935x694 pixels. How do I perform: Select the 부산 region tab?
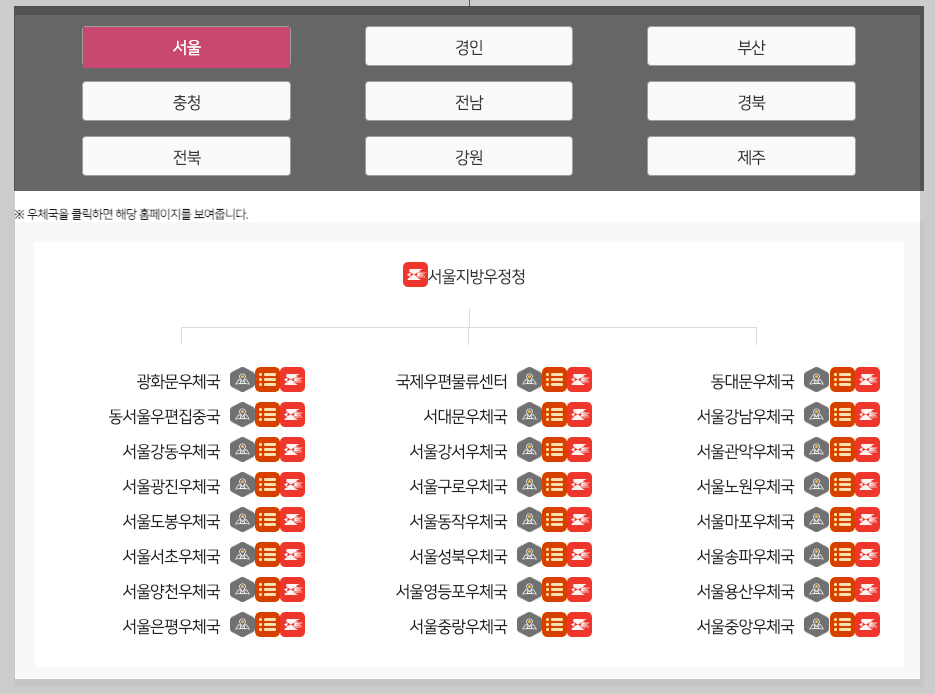[751, 45]
